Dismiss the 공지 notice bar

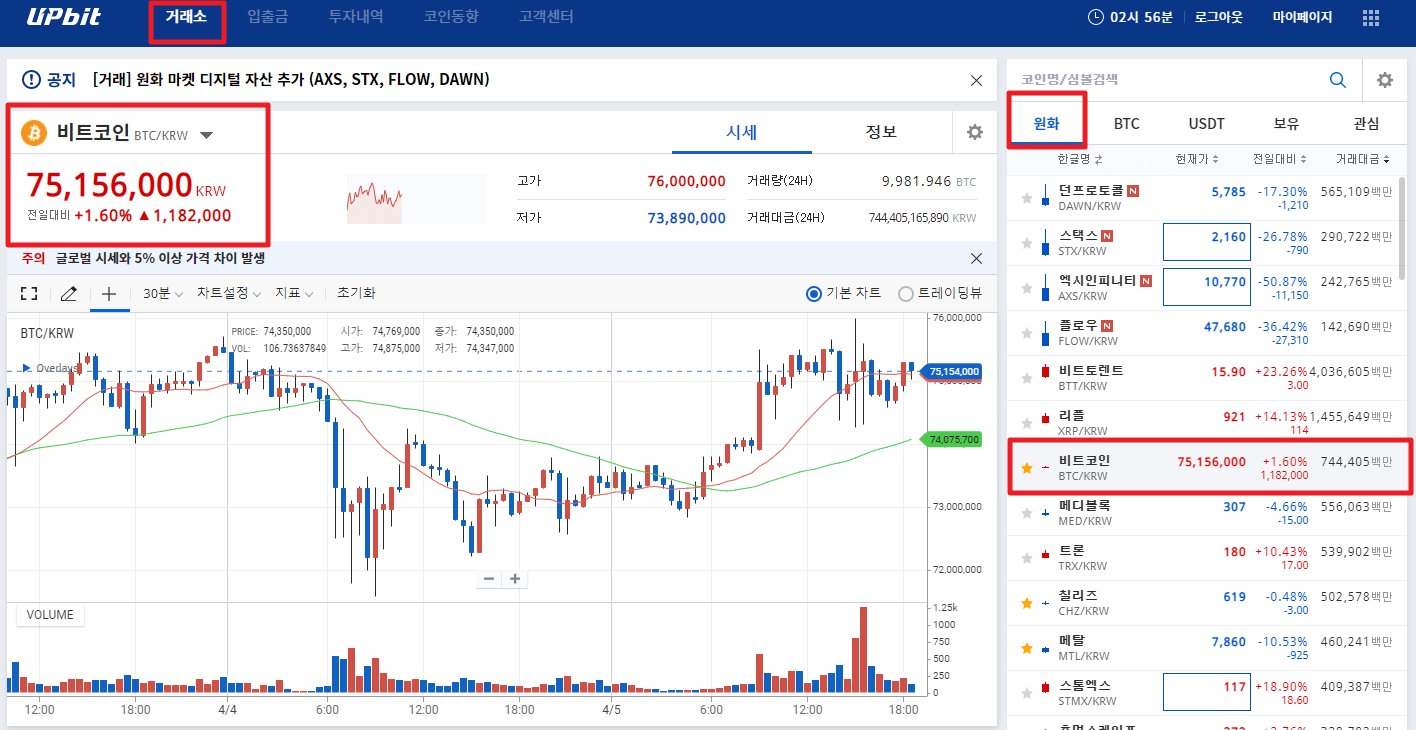click(x=977, y=80)
